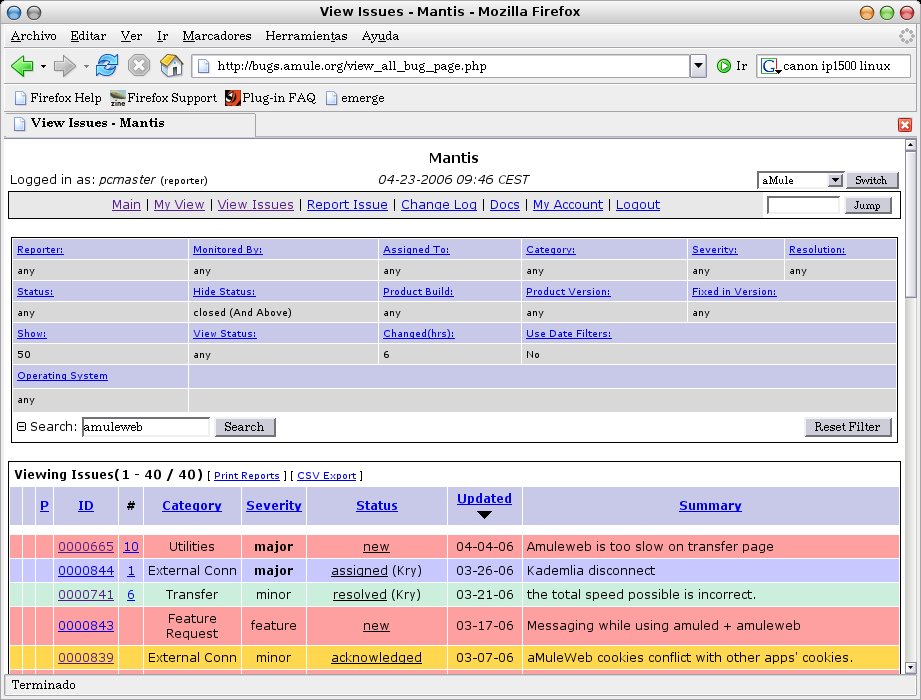Click the Google search engine icon
The image size is (921, 700).
pos(769,66)
